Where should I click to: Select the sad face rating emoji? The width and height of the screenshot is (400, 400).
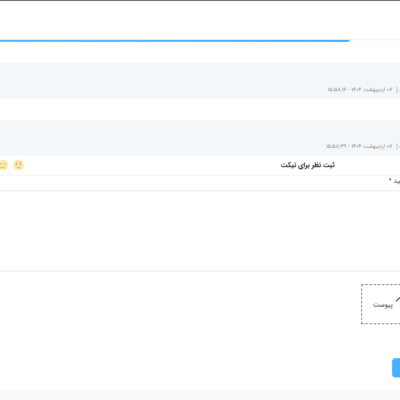coord(19,165)
